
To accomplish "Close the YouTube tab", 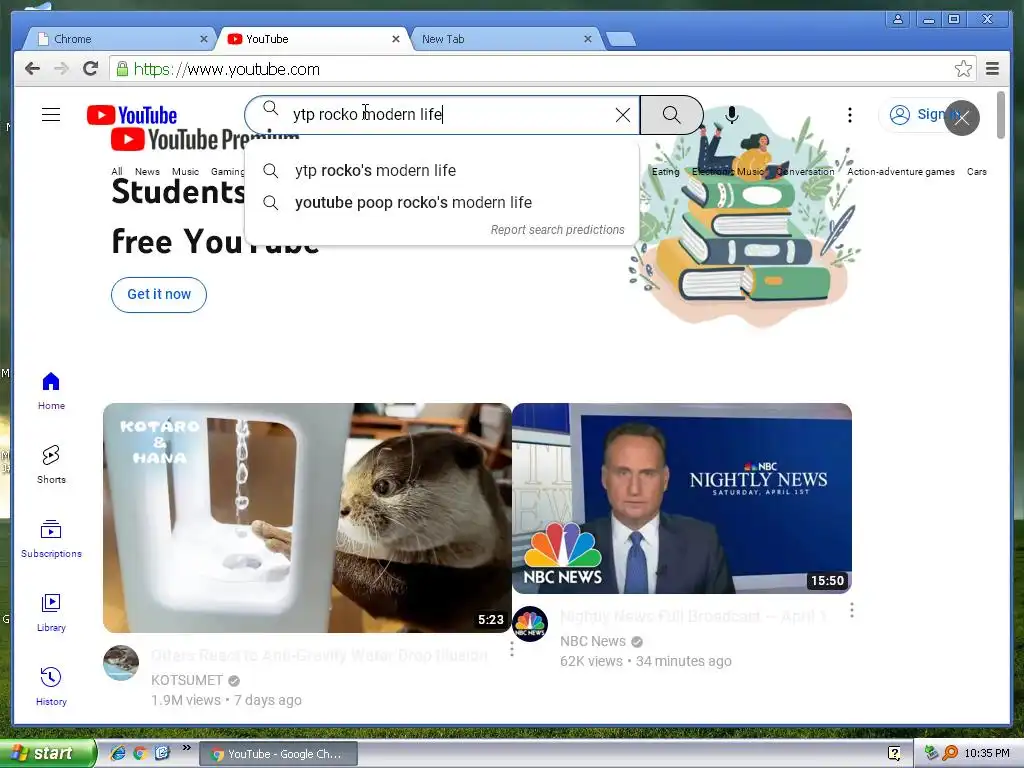I will tap(396, 39).
